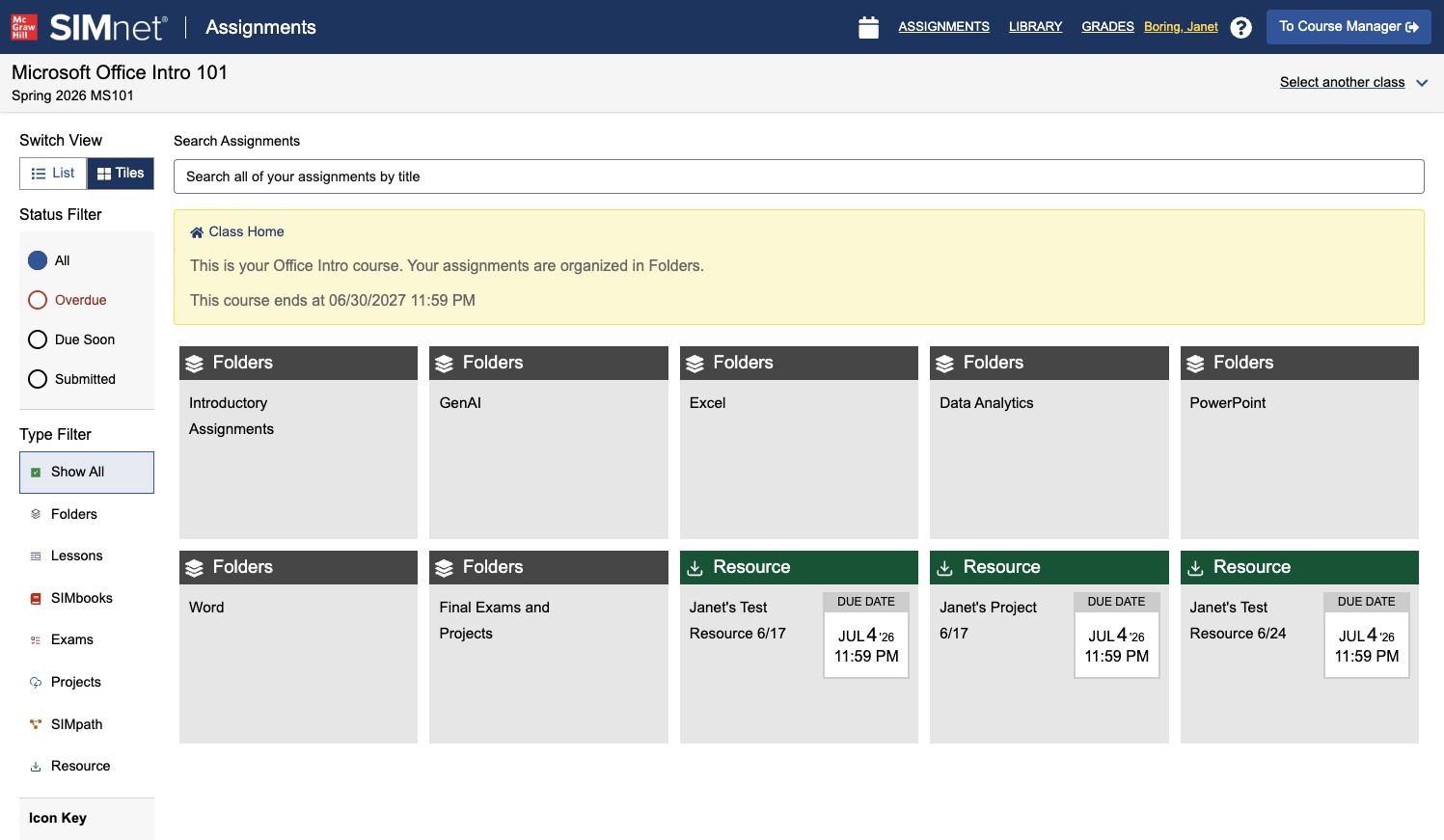
Task: Click the Class Home link
Action: pos(237,232)
